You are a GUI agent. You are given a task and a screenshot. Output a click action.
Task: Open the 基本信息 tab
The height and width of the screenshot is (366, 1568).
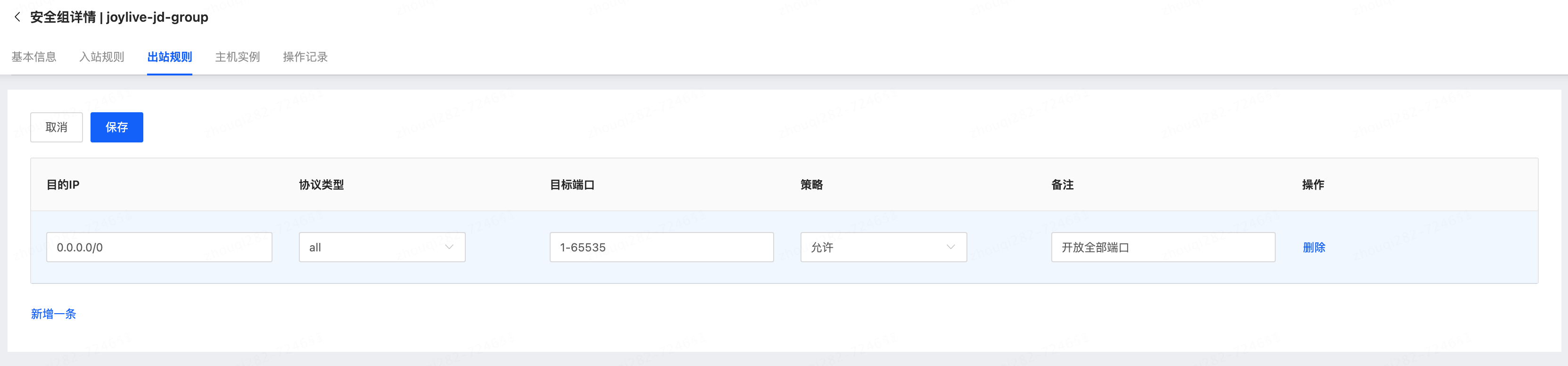(33, 57)
